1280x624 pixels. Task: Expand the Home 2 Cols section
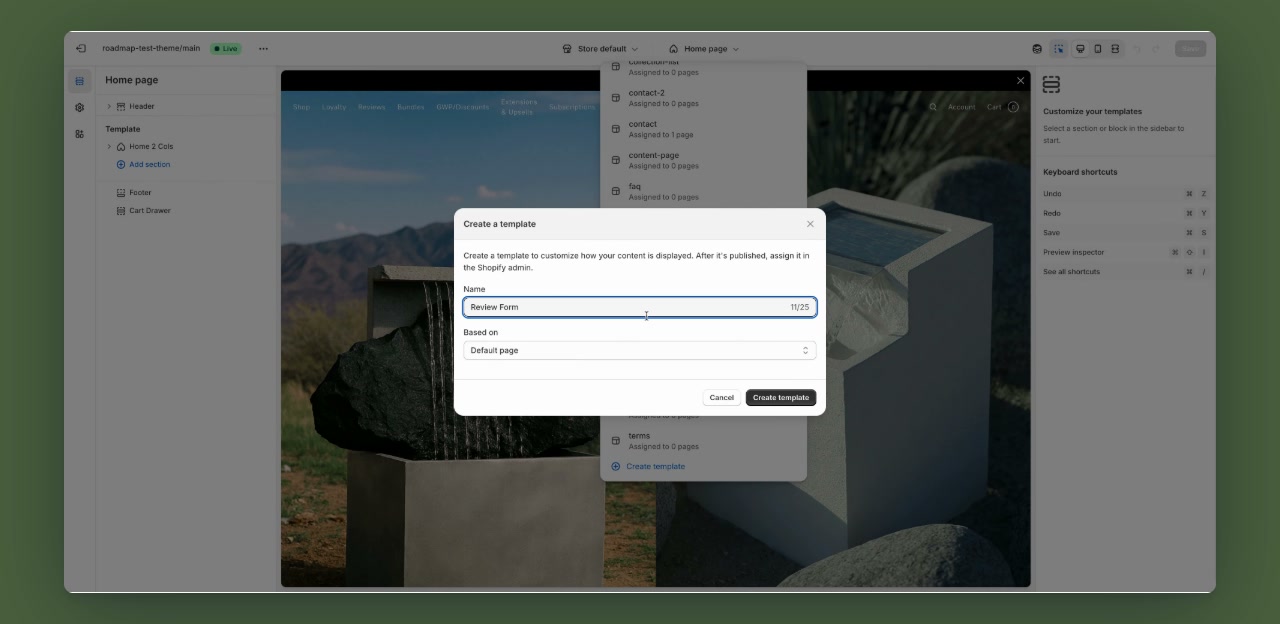pos(109,146)
